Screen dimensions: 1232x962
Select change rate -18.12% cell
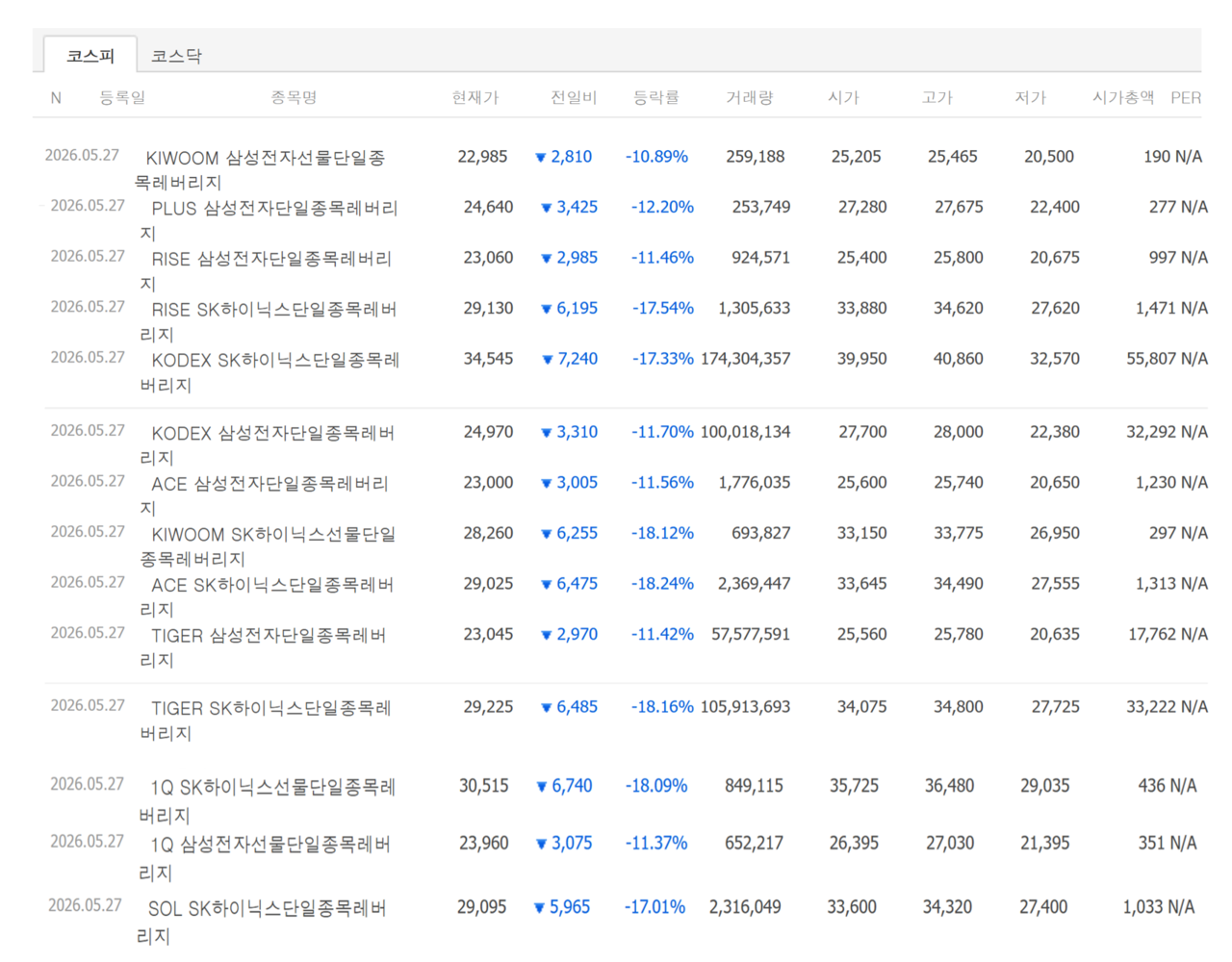coord(662,533)
